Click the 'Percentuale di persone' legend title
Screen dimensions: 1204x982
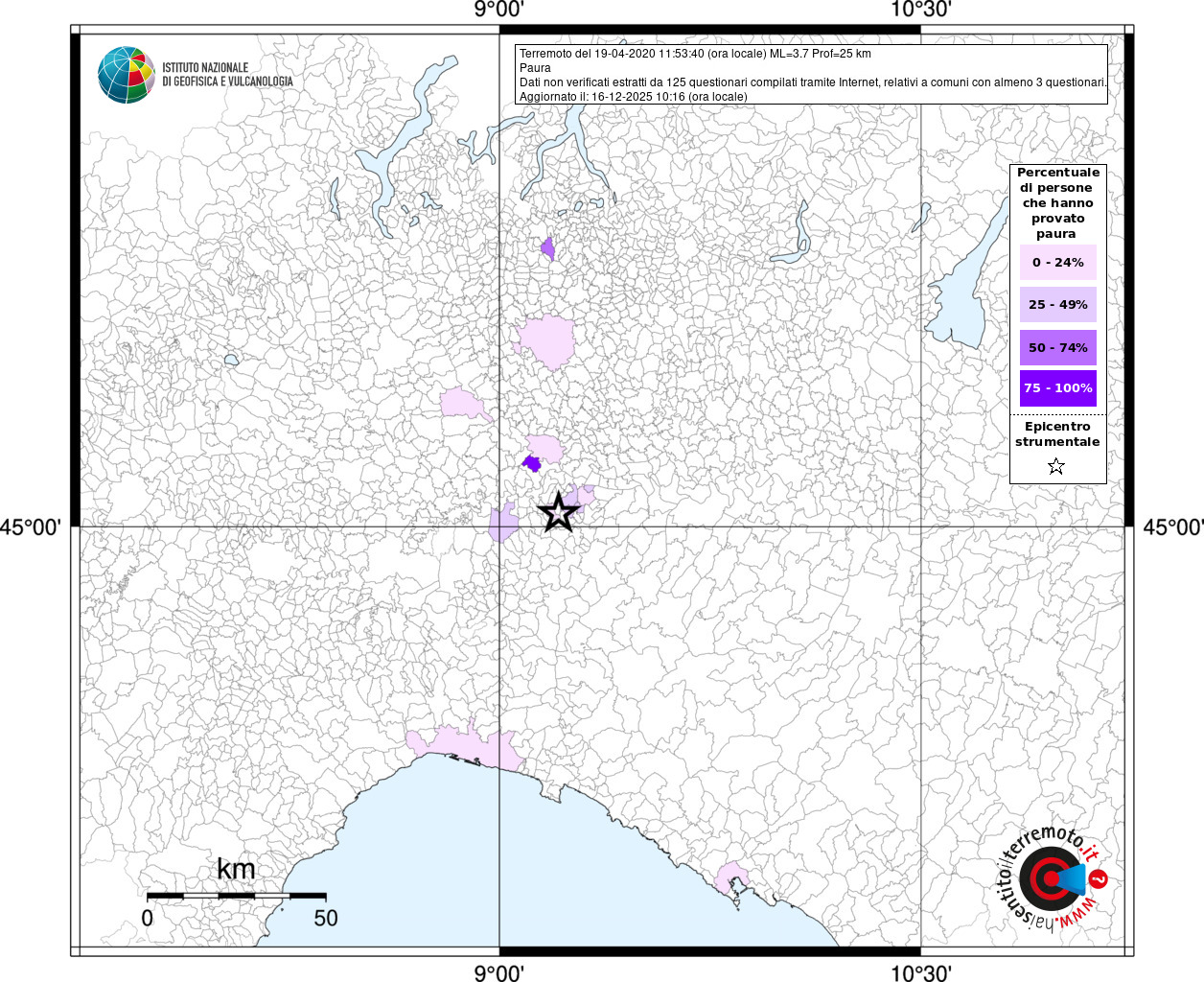[1058, 203]
